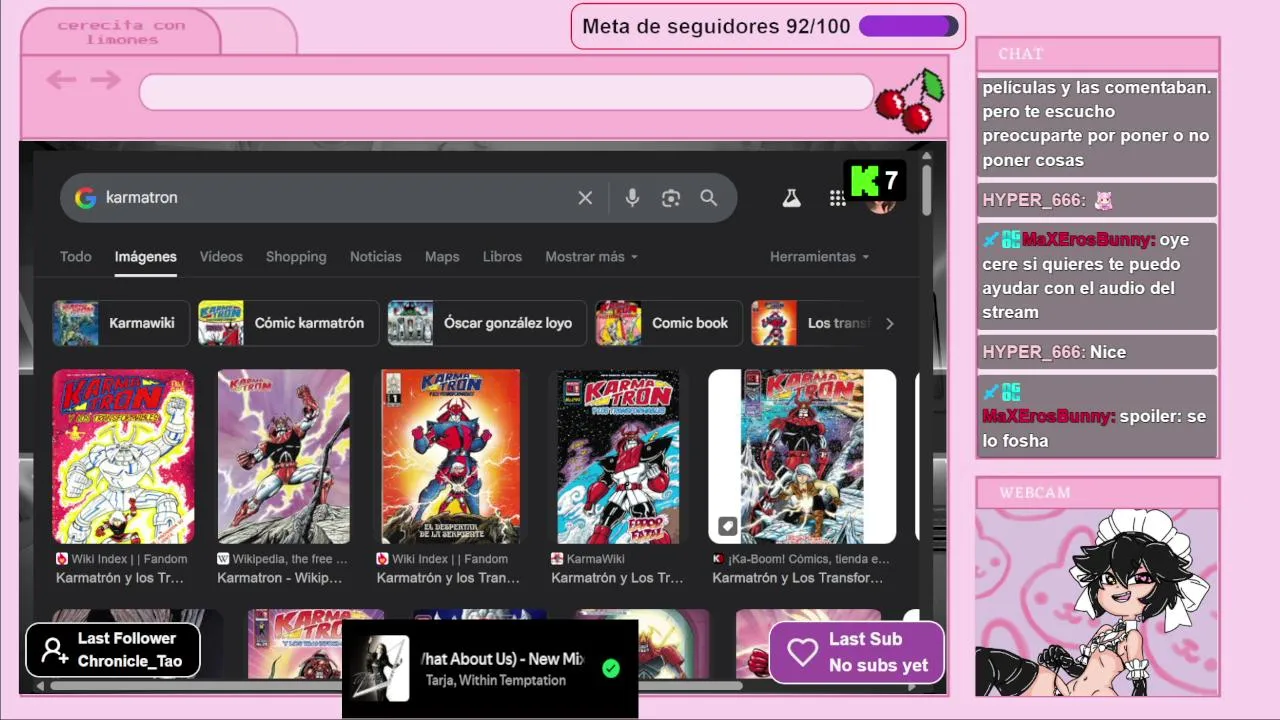
Task: Open Wikipedia Karmatron result link
Action: click(283, 568)
